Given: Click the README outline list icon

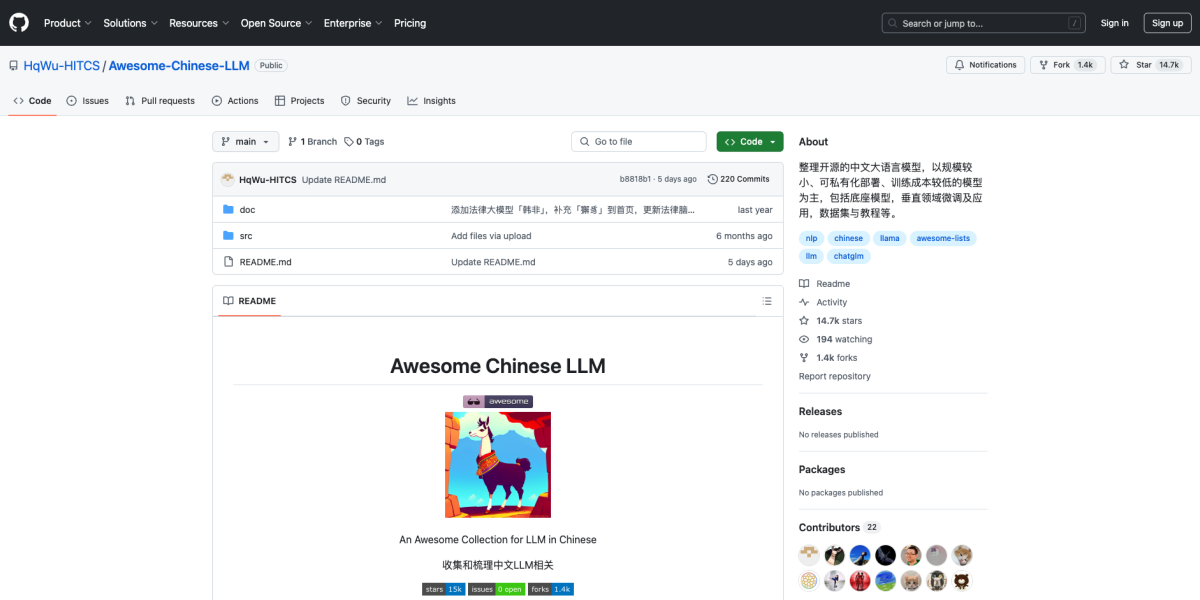Looking at the screenshot, I should pos(767,300).
